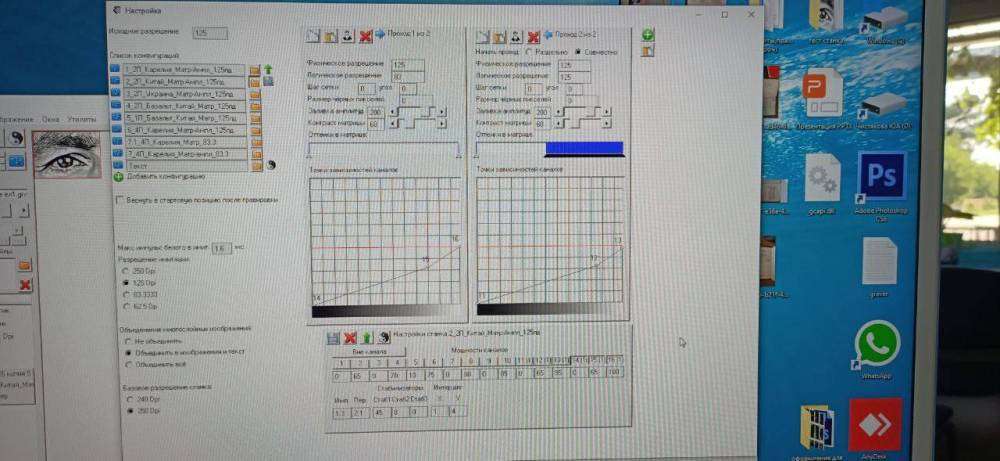Click the blue arrow next-pass icon in Pass 1

point(380,35)
